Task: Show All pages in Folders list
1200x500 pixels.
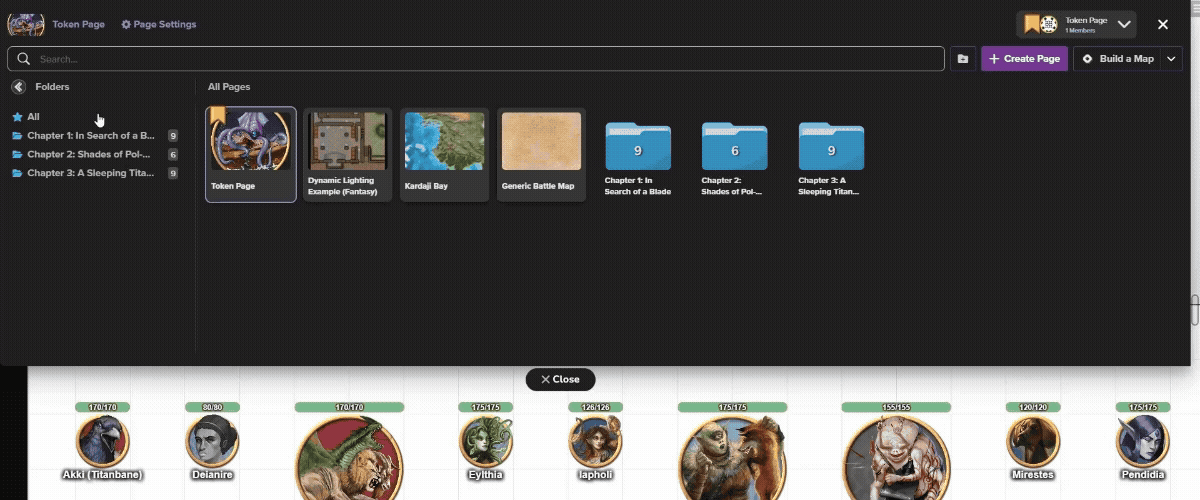Action: 33,117
